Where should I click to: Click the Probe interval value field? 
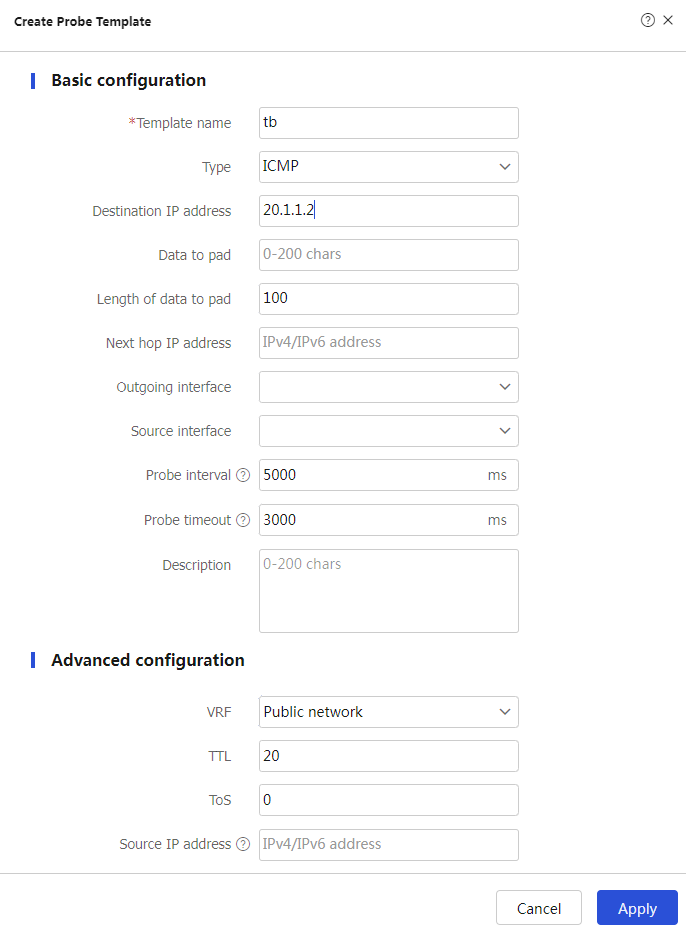pyautogui.click(x=389, y=475)
